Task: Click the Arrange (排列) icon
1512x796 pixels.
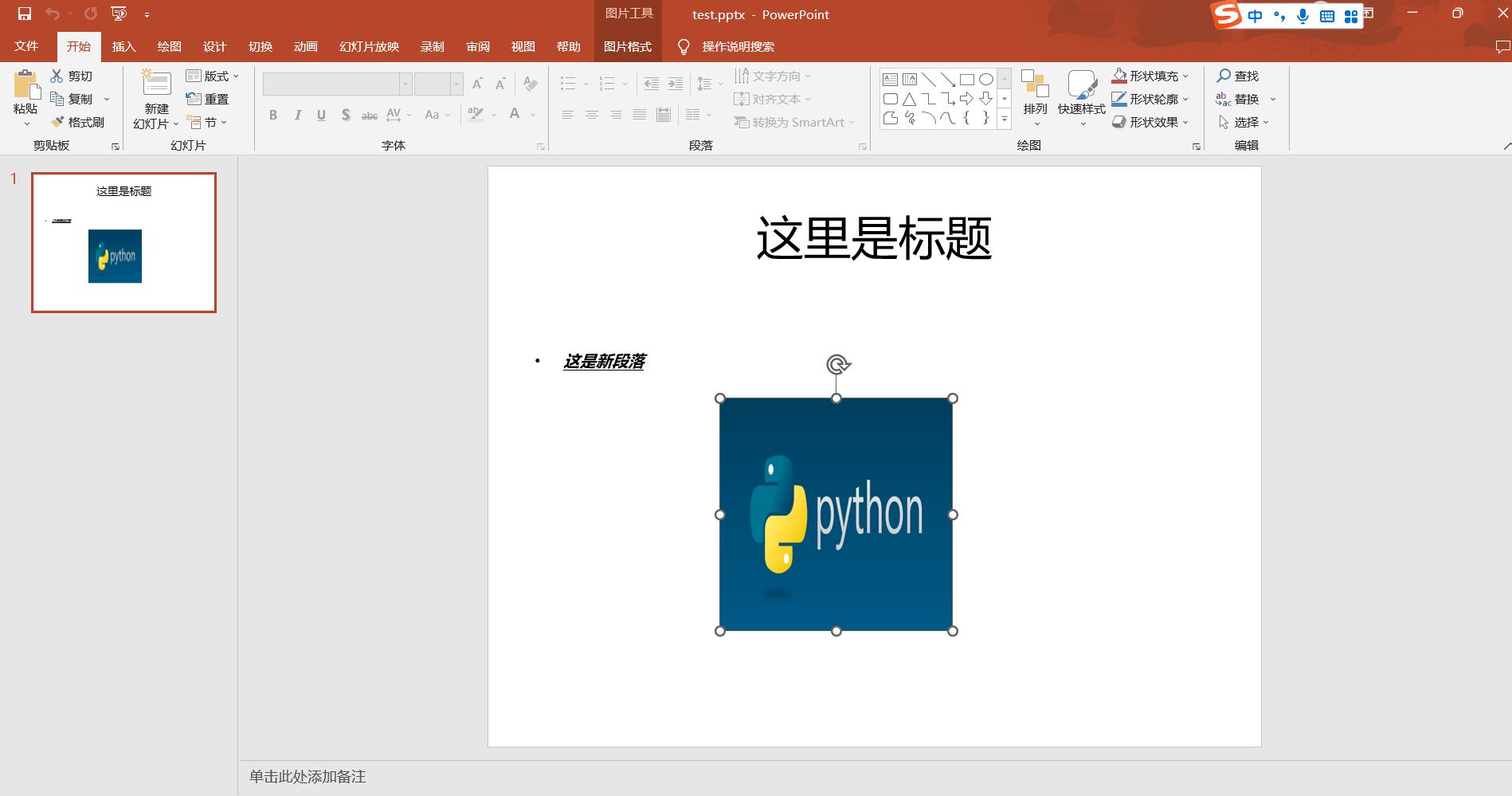Action: [x=1035, y=89]
